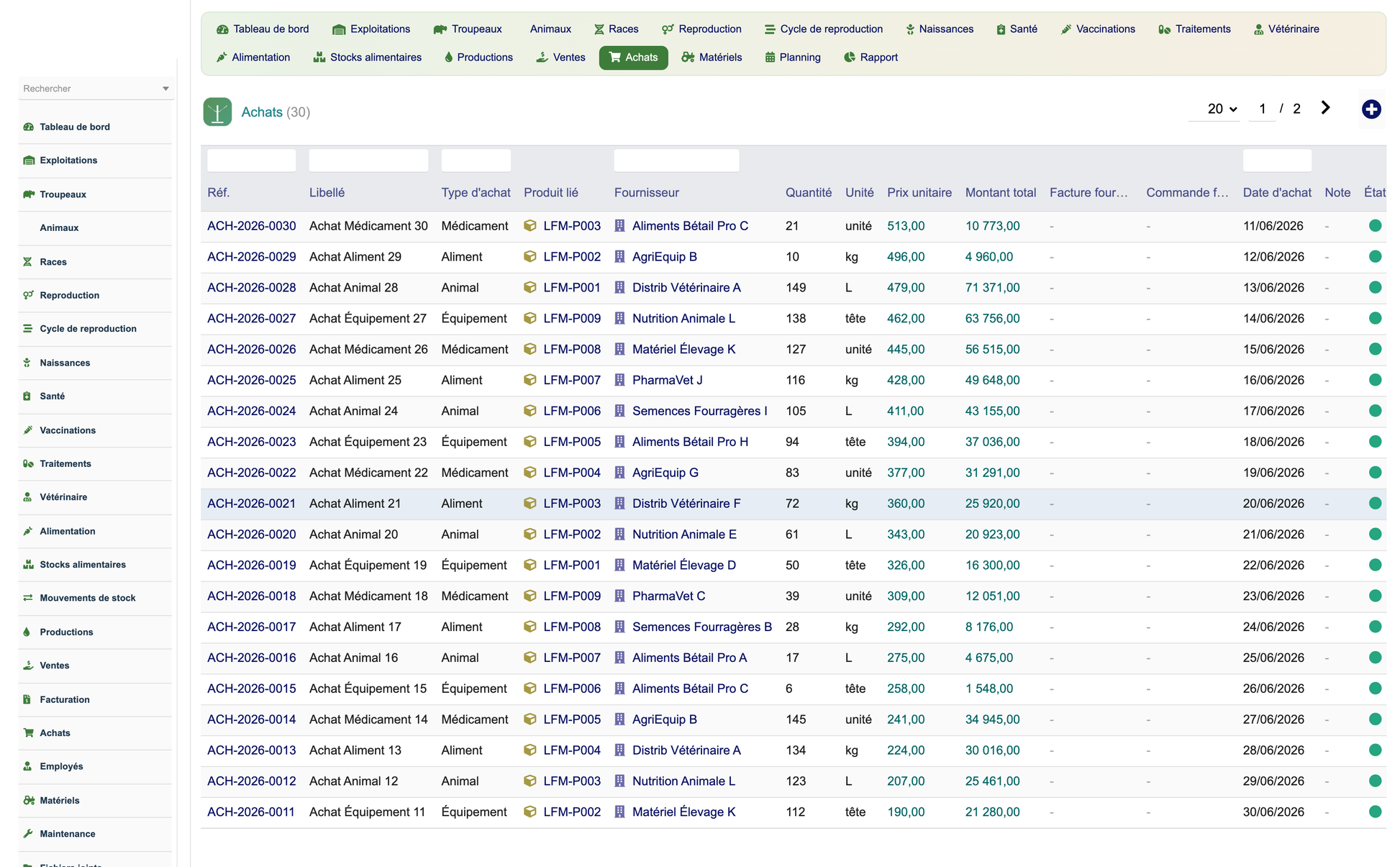Go to next page with the arrow

click(1325, 108)
